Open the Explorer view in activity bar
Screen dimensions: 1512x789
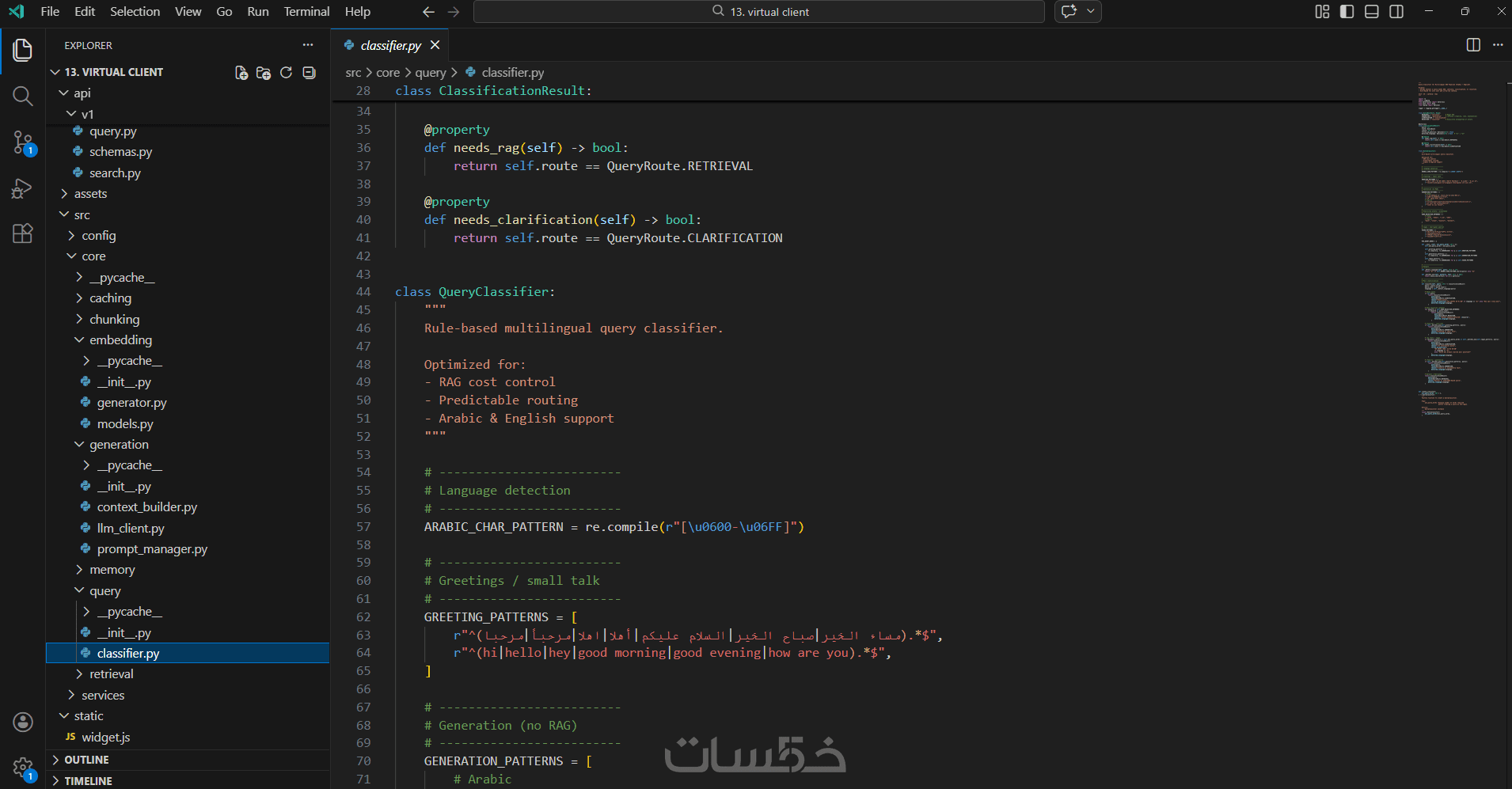23,51
